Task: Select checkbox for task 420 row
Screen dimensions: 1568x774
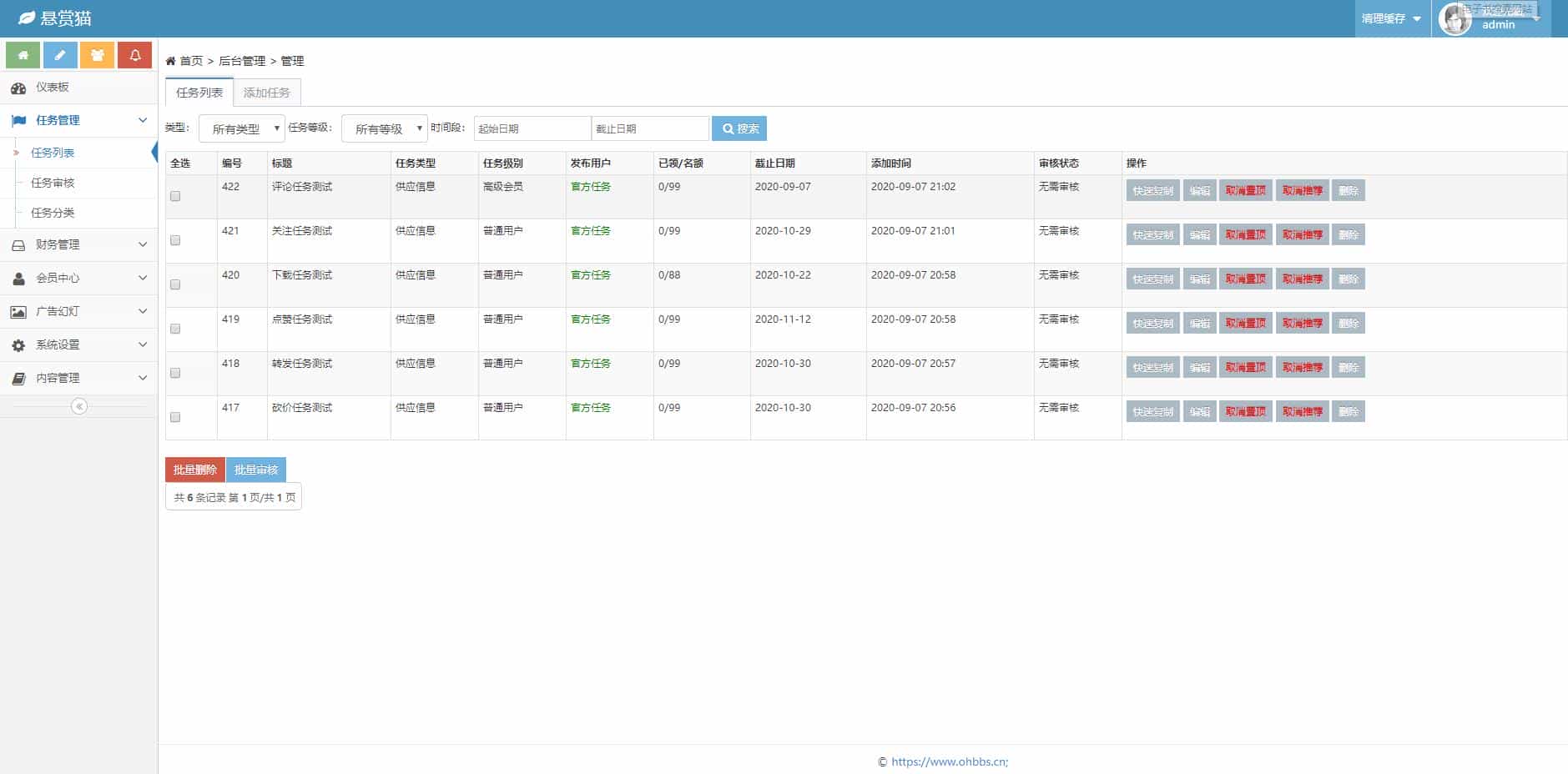Action: point(175,285)
